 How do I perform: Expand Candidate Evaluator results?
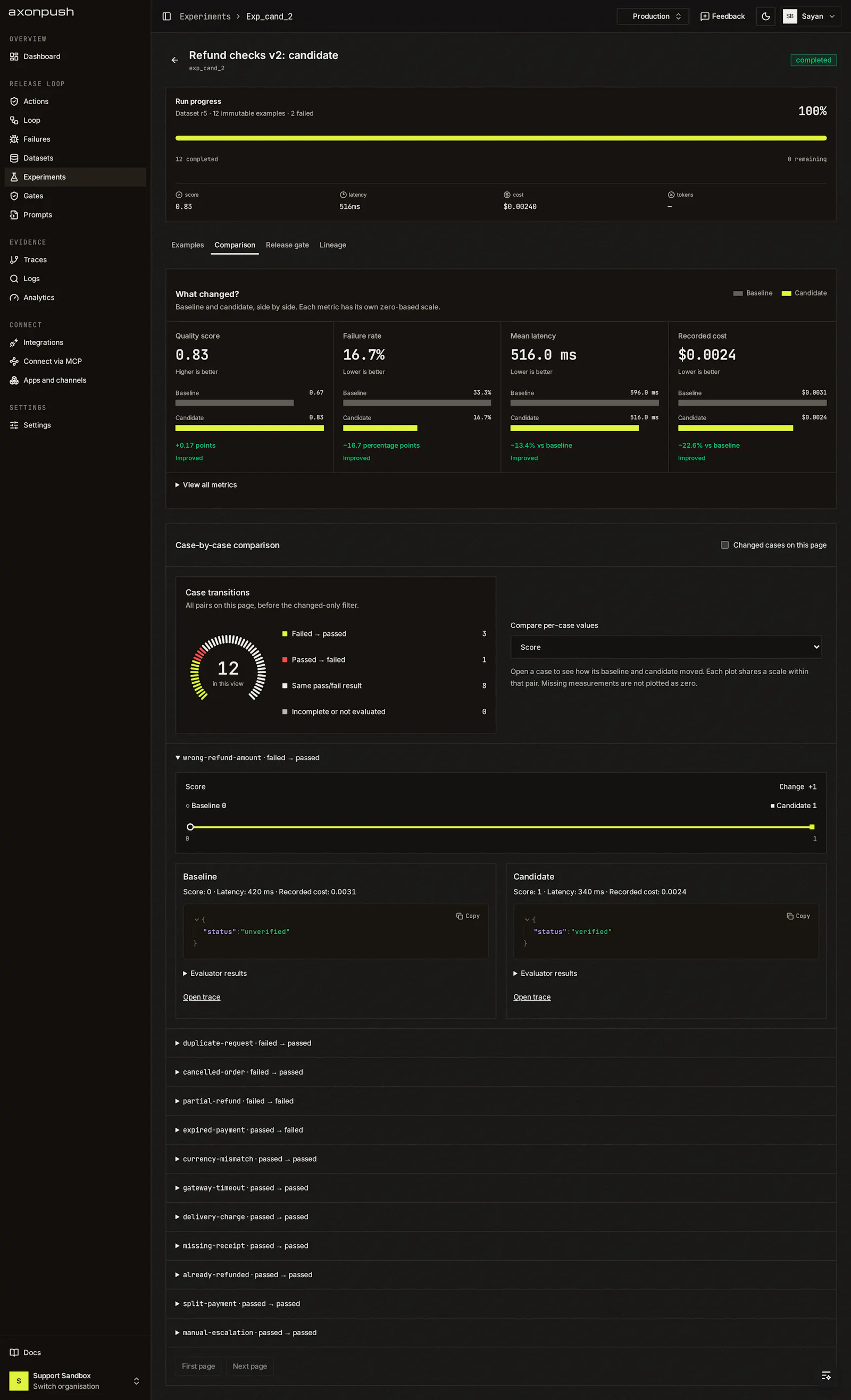[x=545, y=973]
